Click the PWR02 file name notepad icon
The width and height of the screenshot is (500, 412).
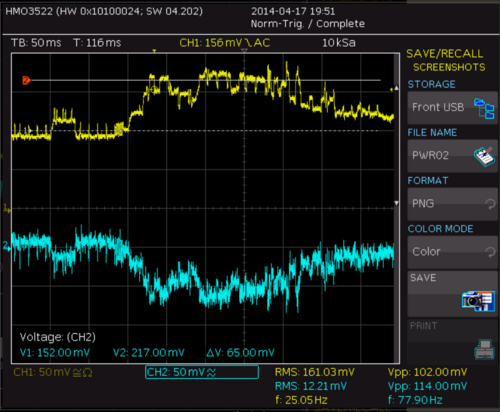tap(484, 156)
